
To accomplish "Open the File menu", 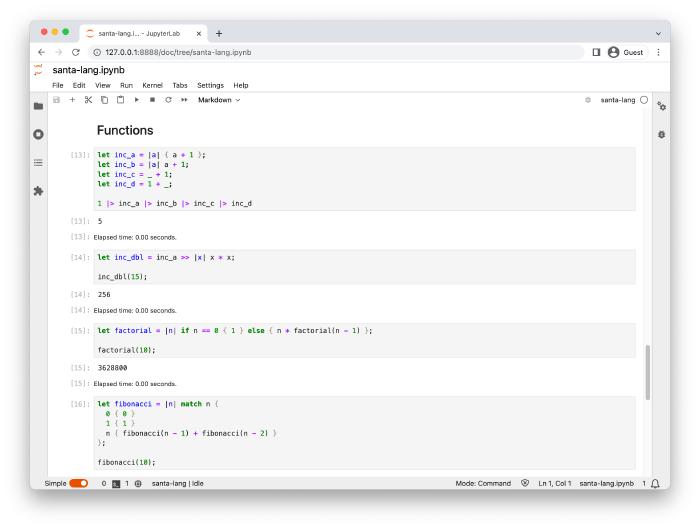I will coord(58,85).
